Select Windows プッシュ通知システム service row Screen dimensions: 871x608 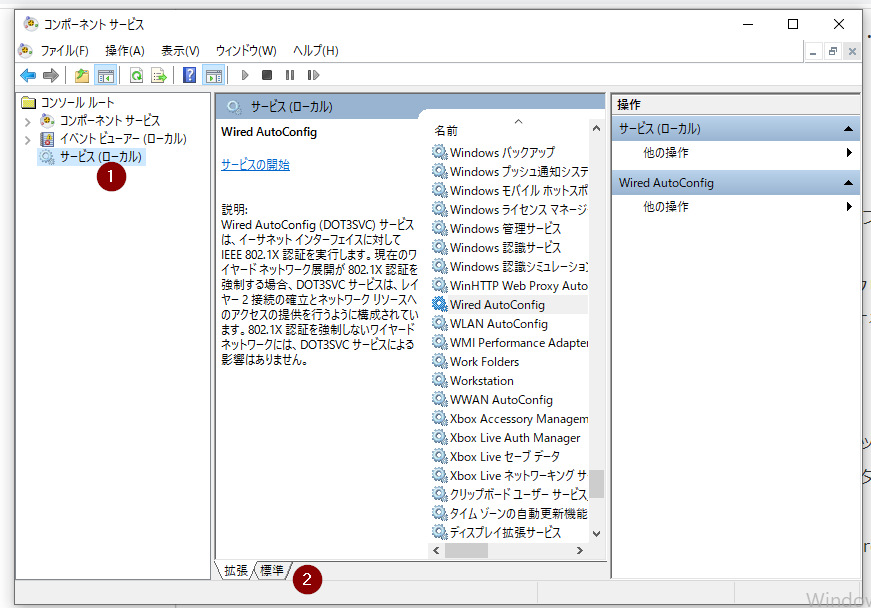coord(509,172)
